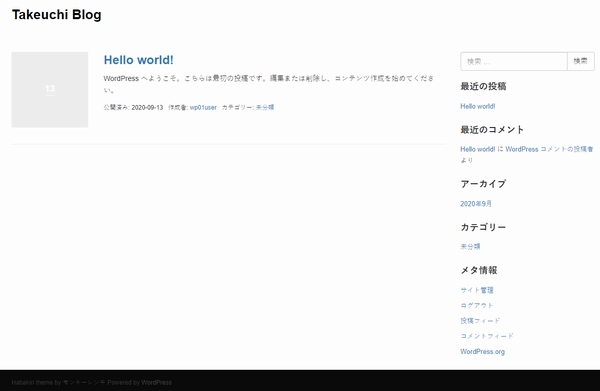Screen dimensions: 600x391
Task: Click the カテゴリー widget heading
Action: 483,227
